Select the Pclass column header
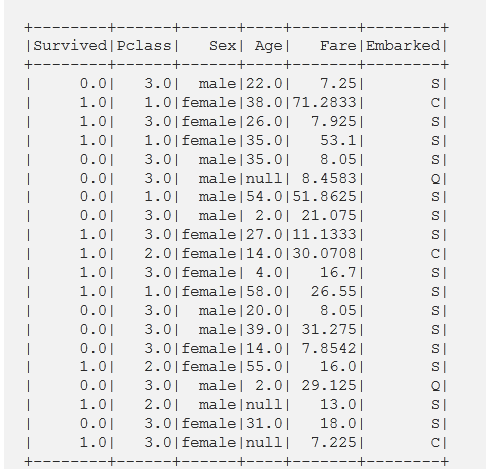The width and height of the screenshot is (486, 469). 144,46
